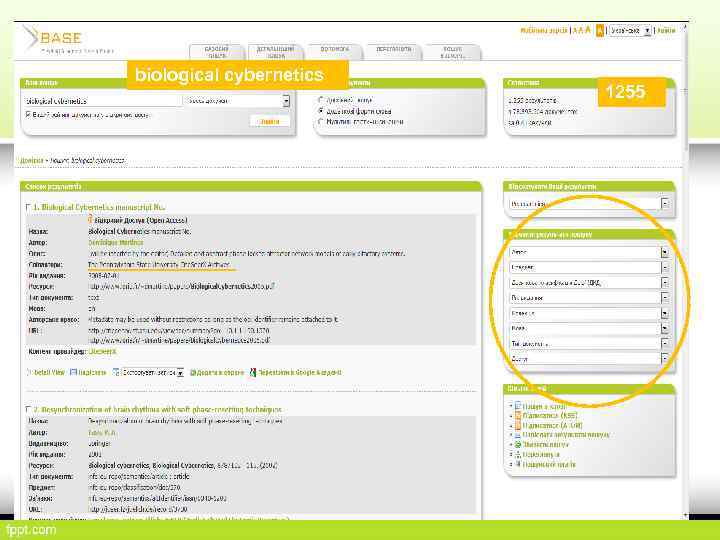This screenshot has width=720, height=540.
Task: Open the third navigation tab (help)
Action: [335, 52]
